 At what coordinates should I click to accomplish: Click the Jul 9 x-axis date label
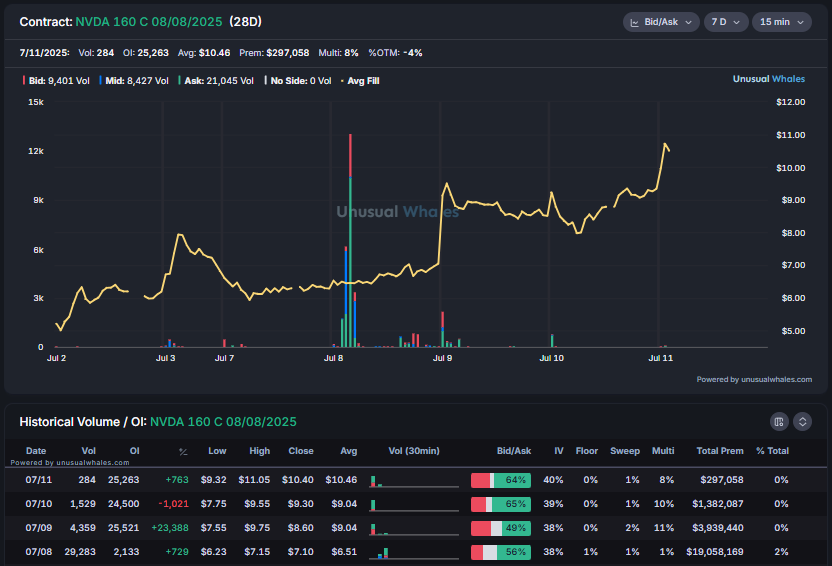[443, 358]
